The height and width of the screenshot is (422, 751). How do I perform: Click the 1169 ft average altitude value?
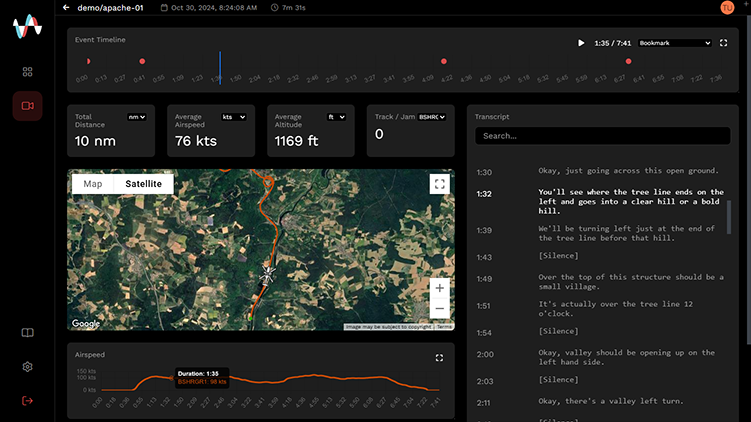coord(296,141)
